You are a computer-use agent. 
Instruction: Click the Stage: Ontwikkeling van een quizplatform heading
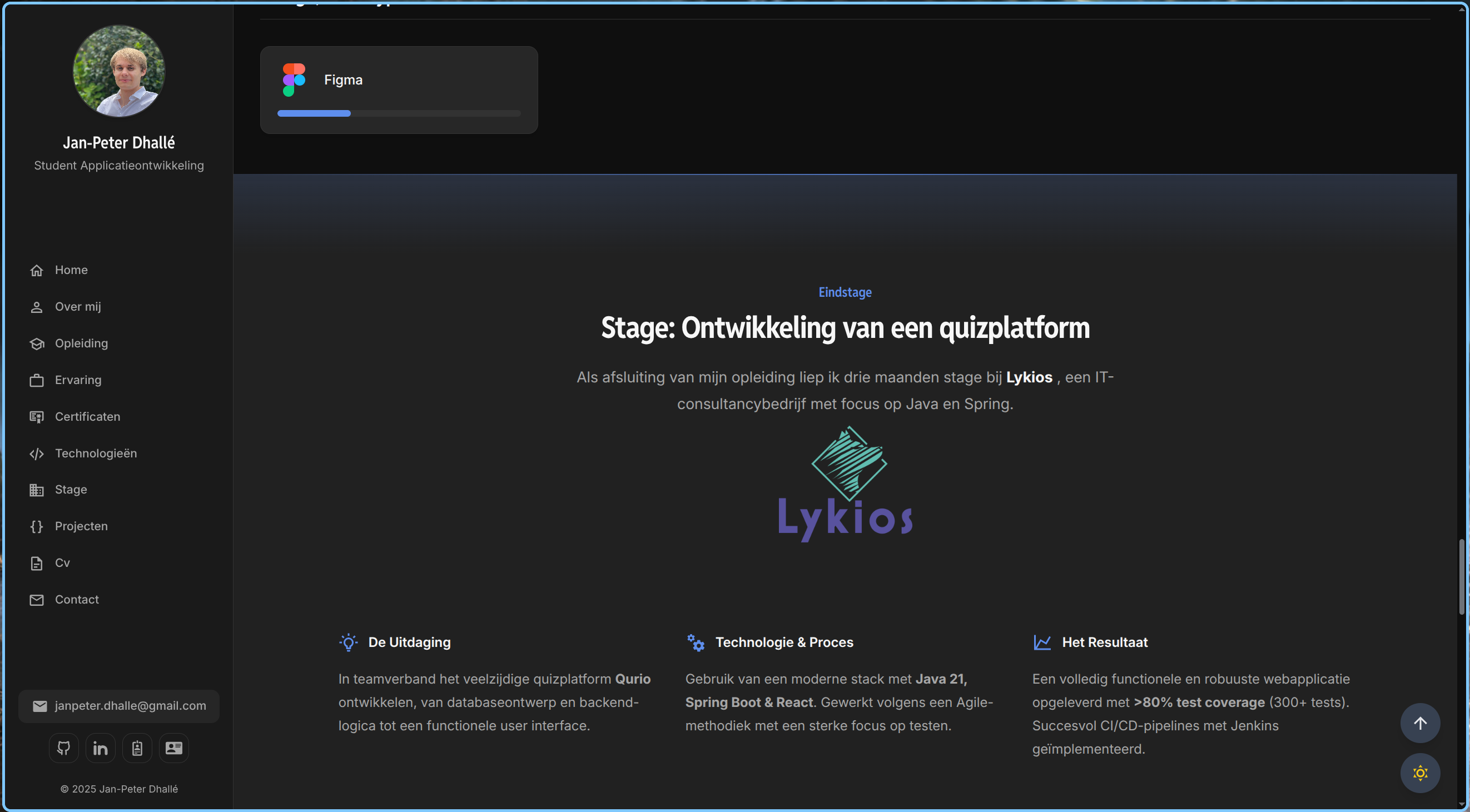(845, 328)
